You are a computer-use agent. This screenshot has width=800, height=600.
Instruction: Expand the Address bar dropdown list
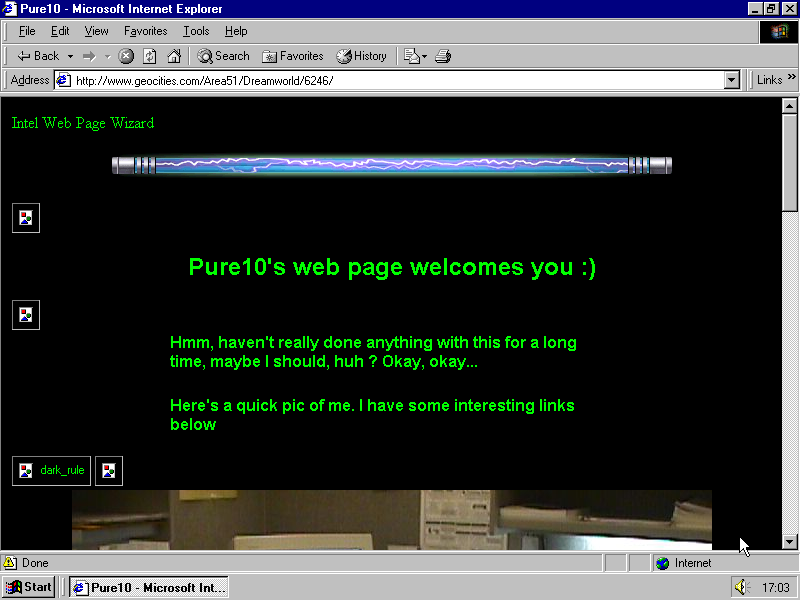point(731,80)
